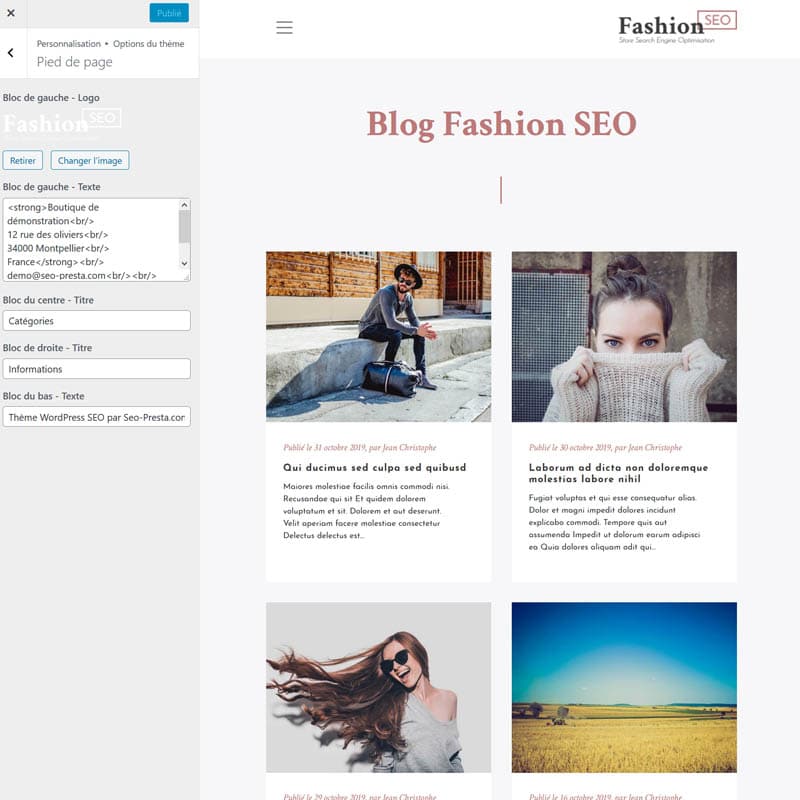This screenshot has width=800, height=800.
Task: Open the man sitting with bag post image
Action: coord(378,336)
